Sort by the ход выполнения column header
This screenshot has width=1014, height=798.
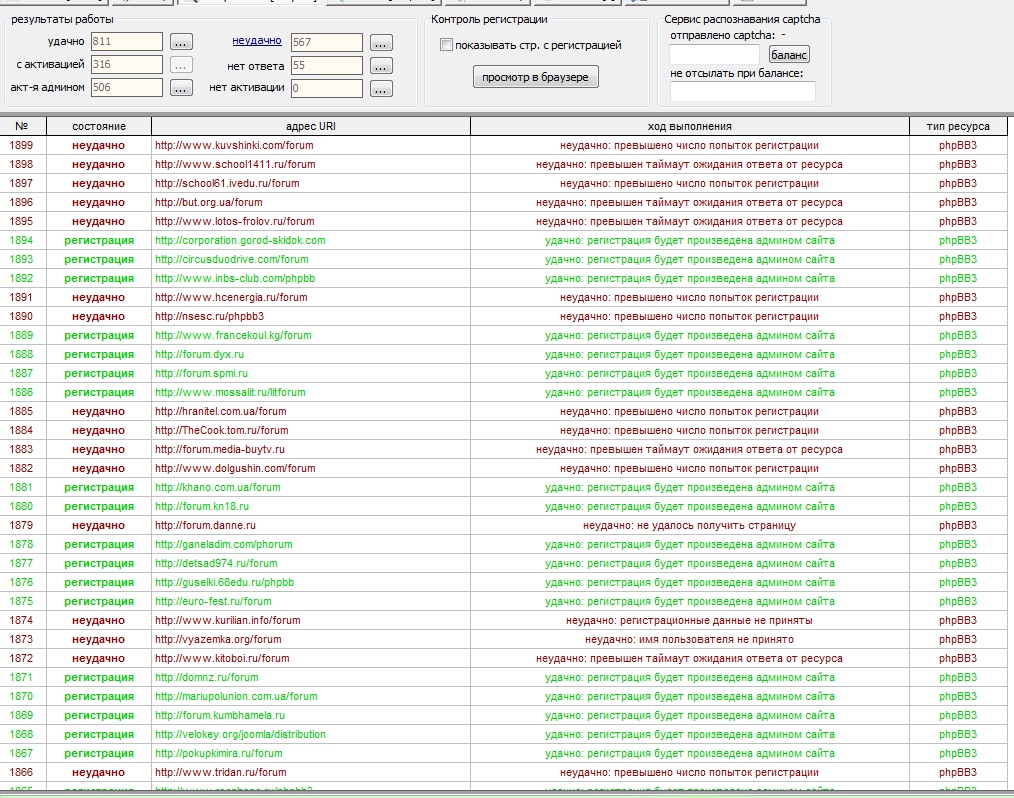coord(689,126)
